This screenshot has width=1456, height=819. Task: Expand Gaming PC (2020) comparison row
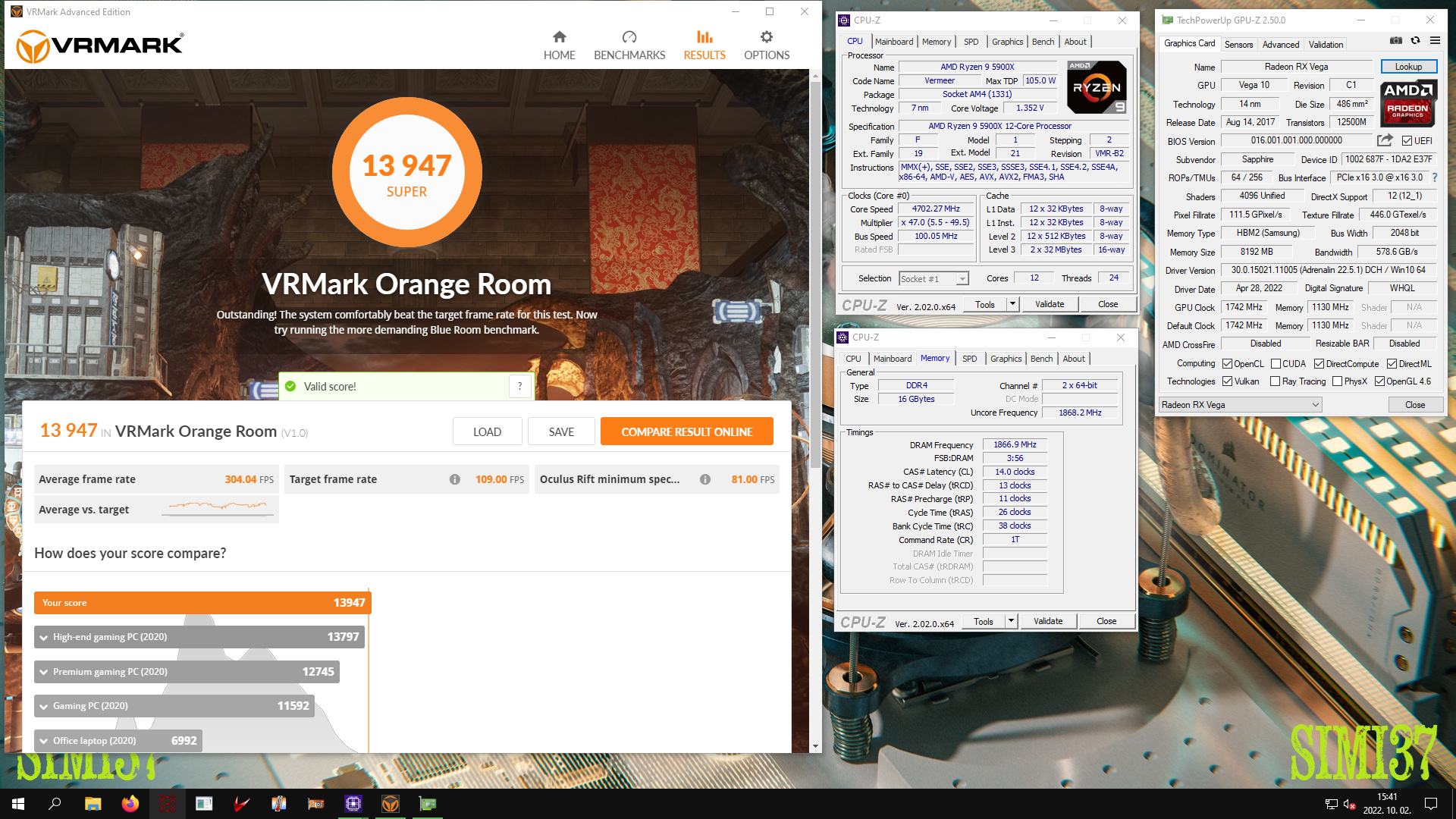tap(174, 706)
